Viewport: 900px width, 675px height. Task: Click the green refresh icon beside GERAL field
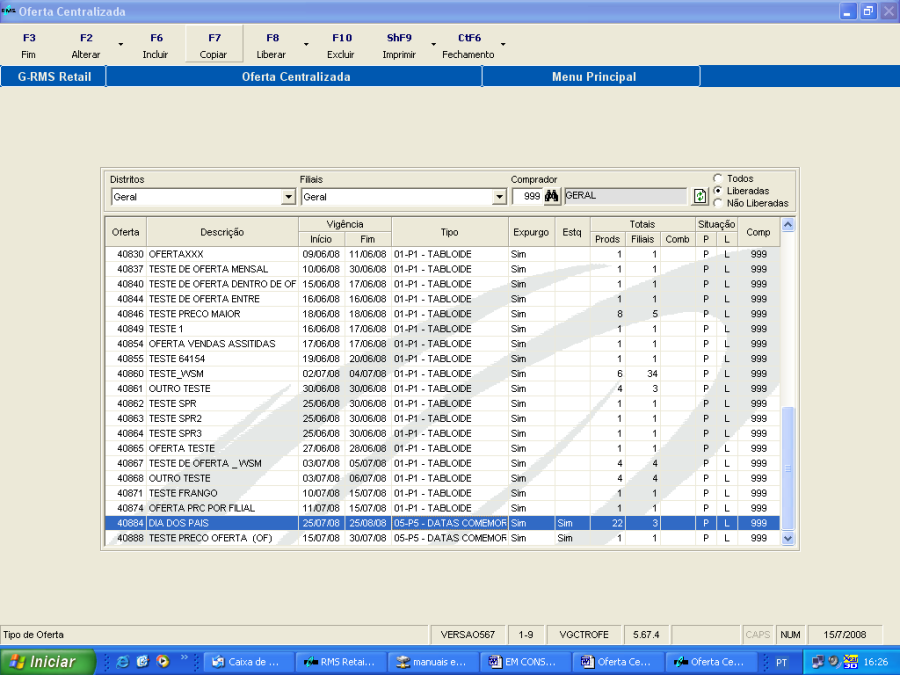coord(700,196)
